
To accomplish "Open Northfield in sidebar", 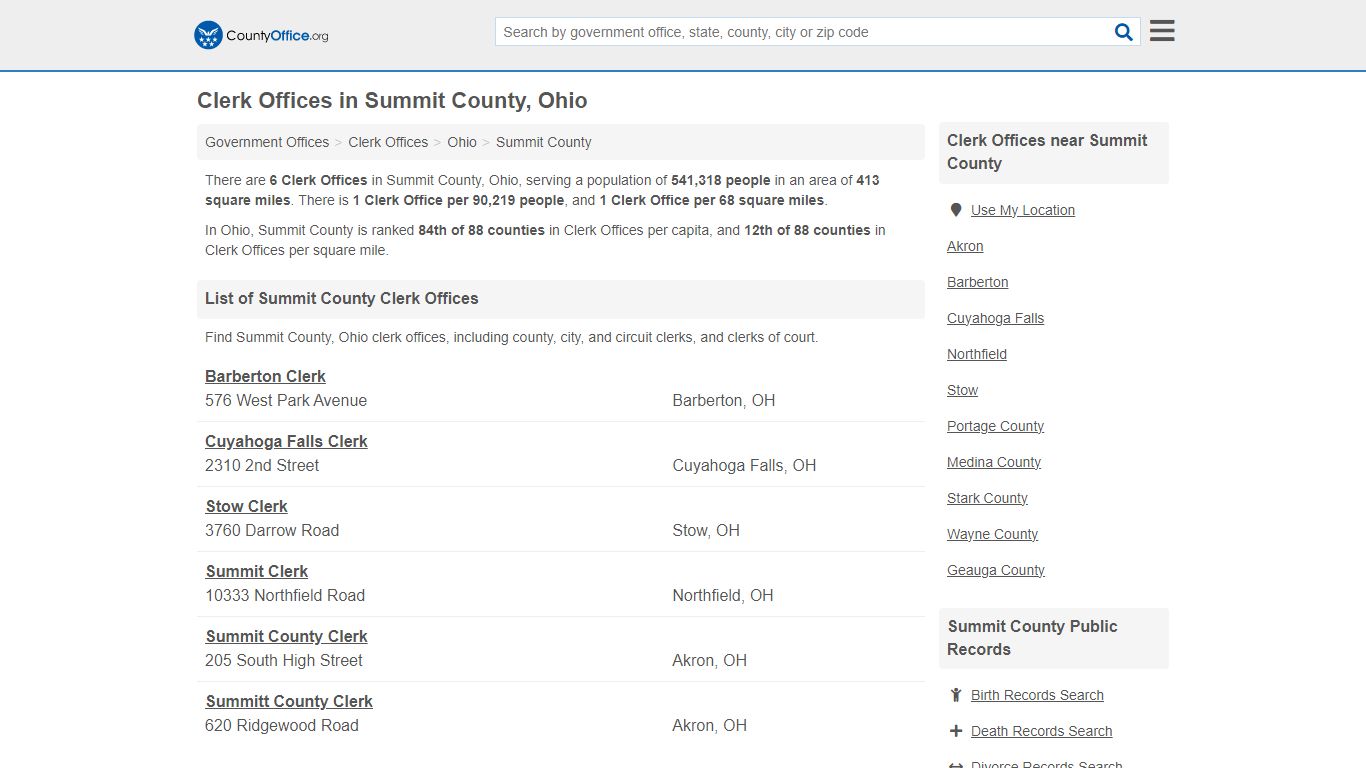I will tap(977, 354).
